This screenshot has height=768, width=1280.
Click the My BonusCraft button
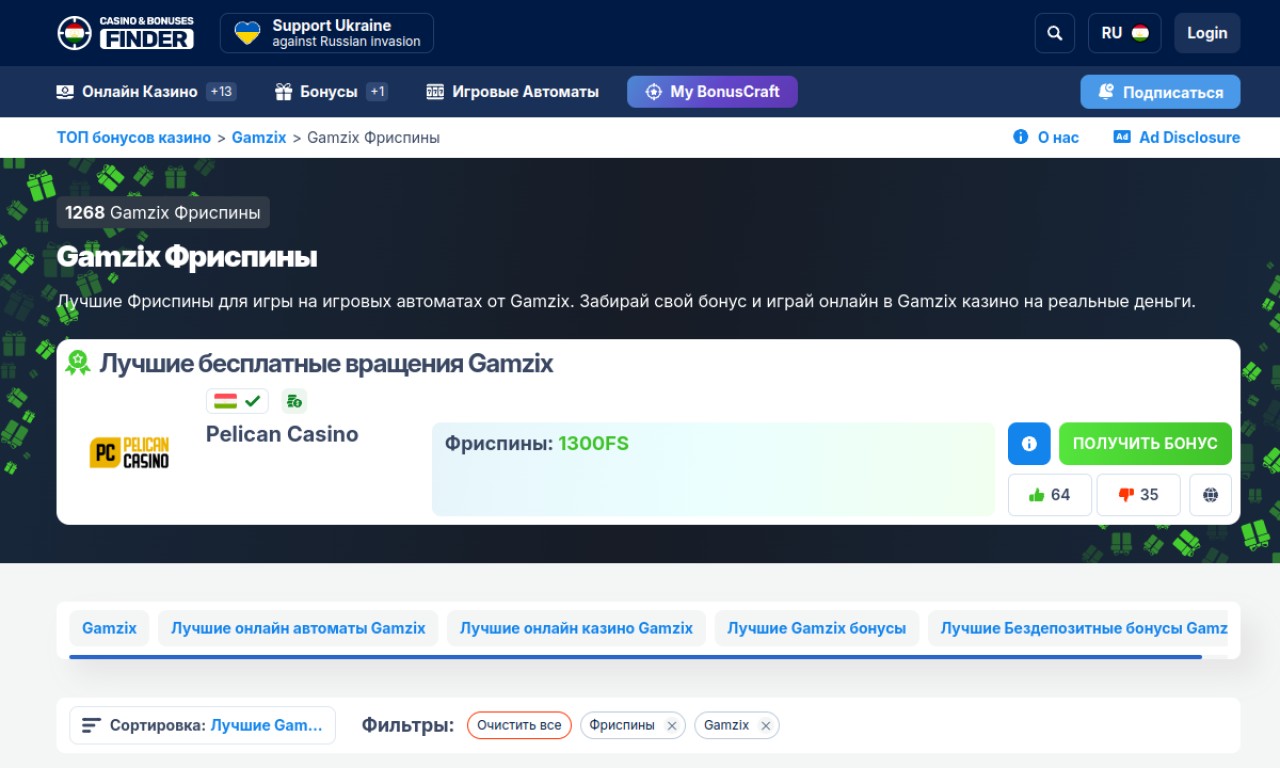[712, 92]
